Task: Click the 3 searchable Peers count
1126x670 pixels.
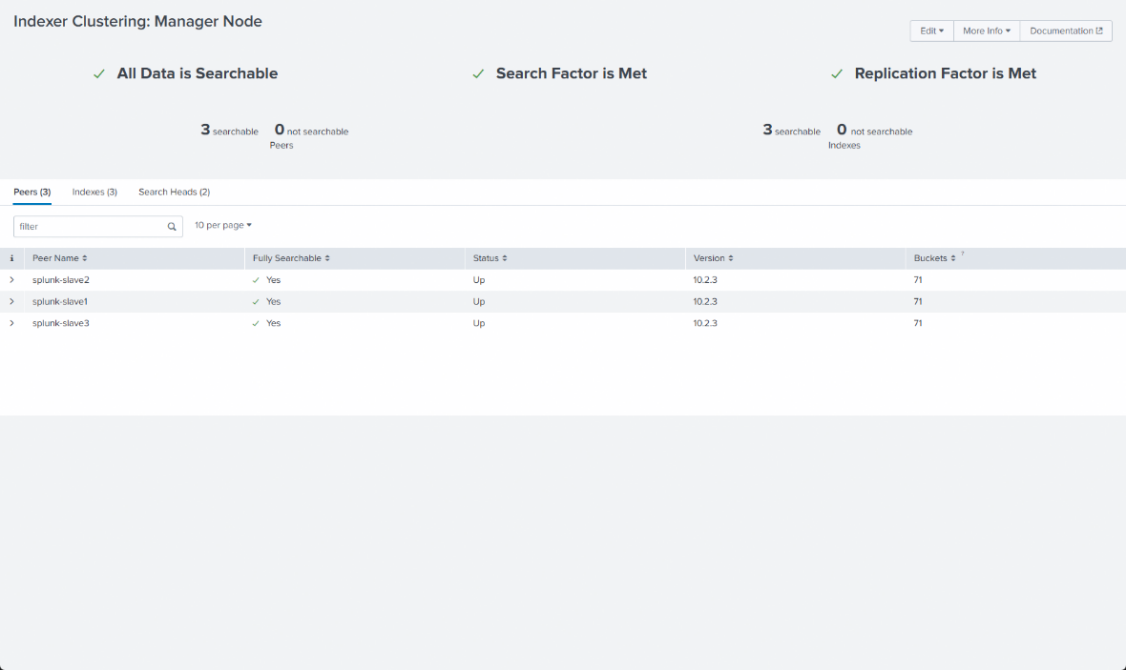Action: point(229,130)
